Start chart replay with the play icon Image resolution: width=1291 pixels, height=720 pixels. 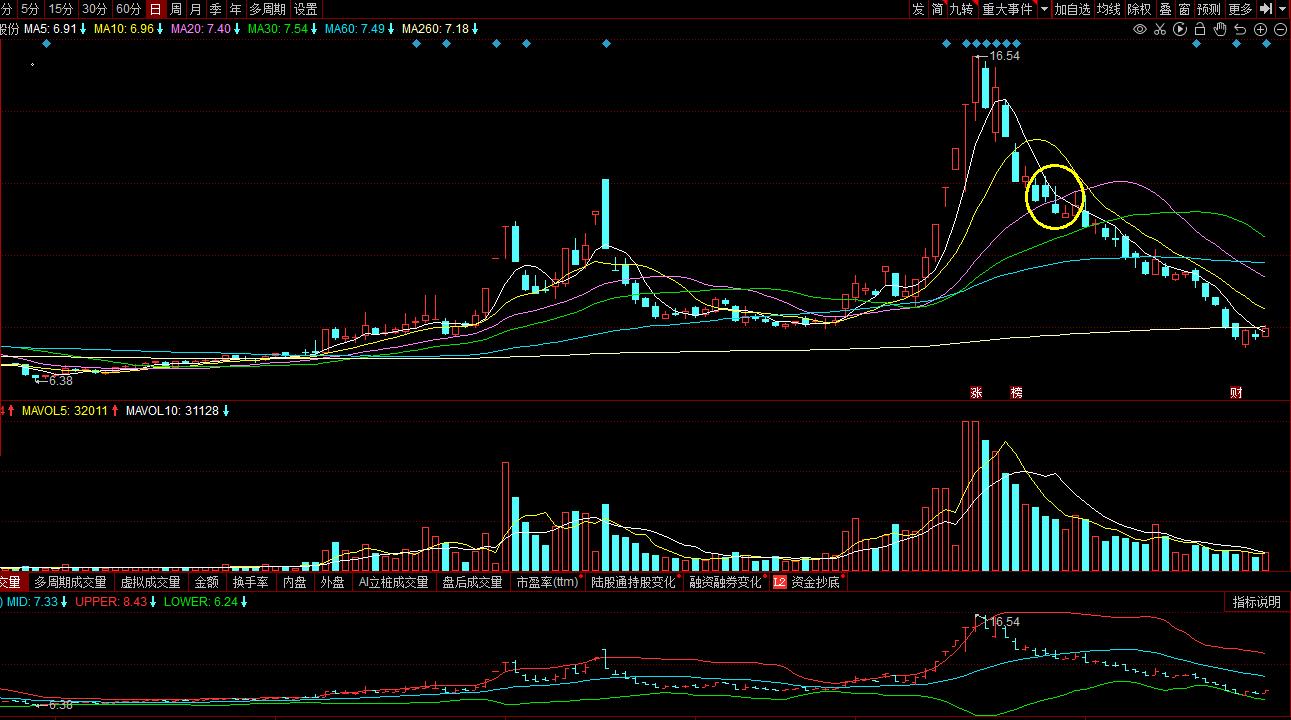point(1180,30)
